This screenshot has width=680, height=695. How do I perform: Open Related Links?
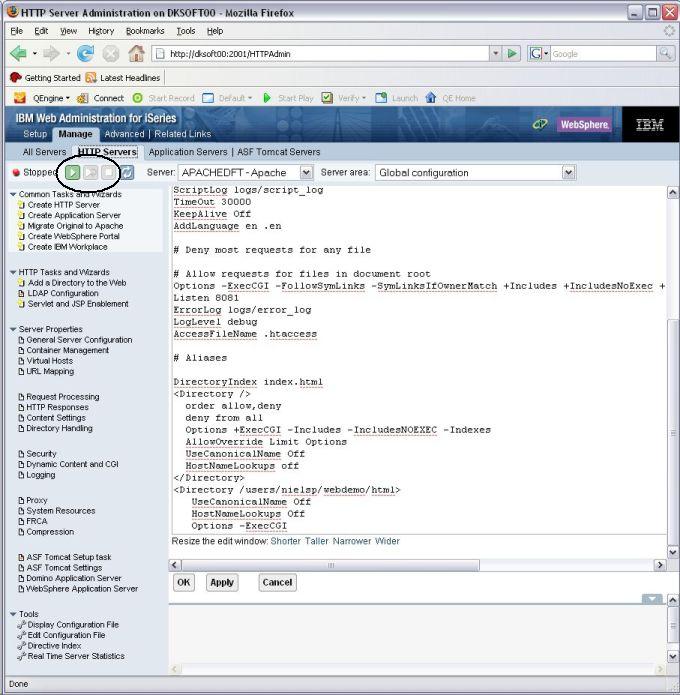(x=183, y=134)
